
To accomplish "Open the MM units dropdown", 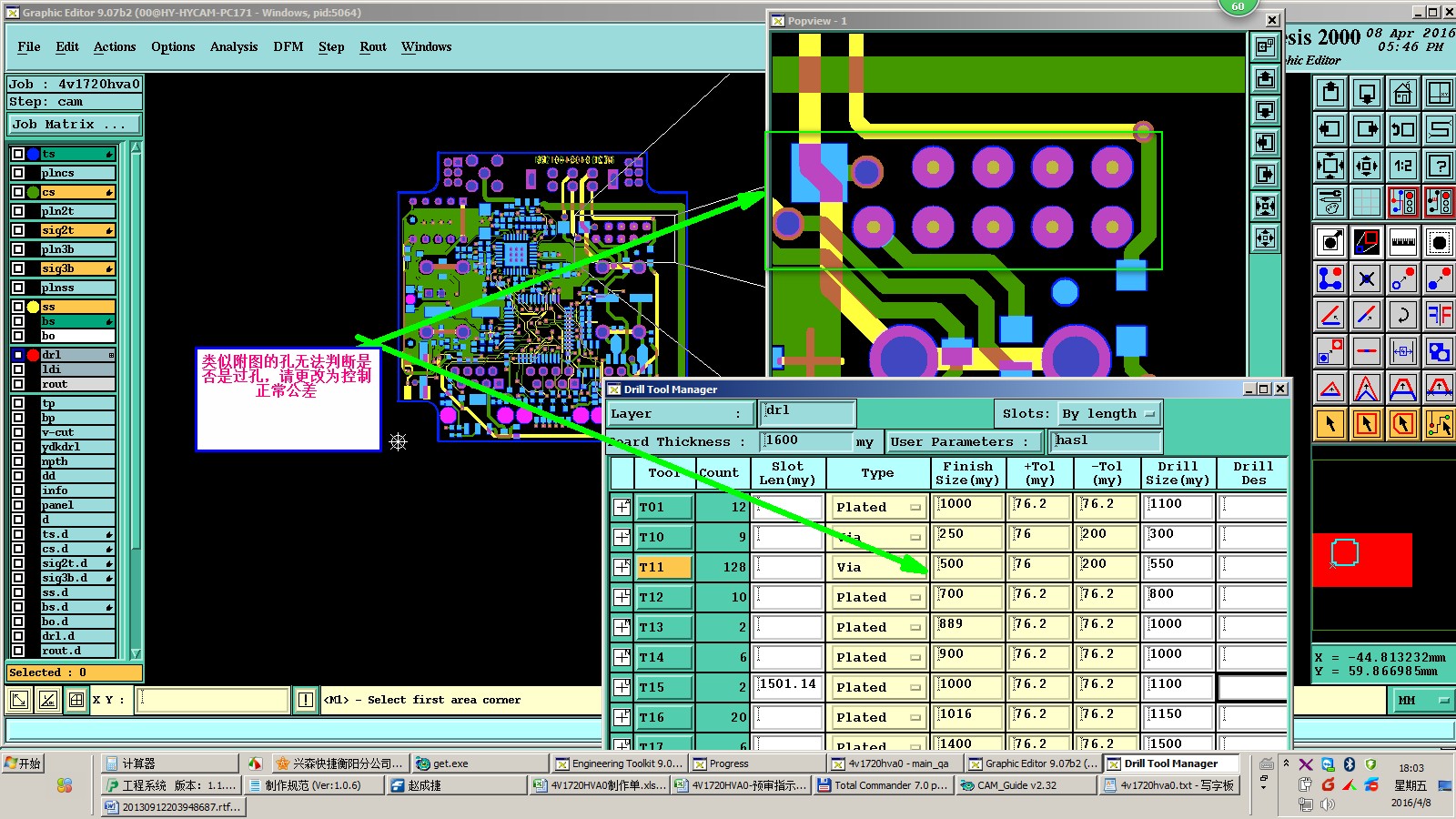I will pyautogui.click(x=1423, y=700).
